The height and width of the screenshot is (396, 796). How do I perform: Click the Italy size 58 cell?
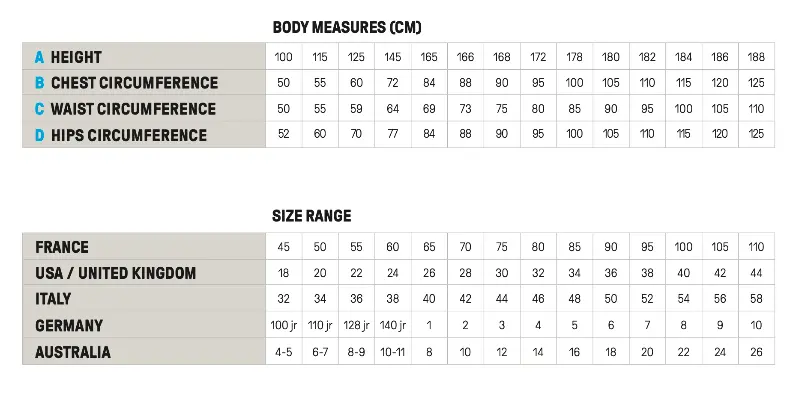[756, 299]
